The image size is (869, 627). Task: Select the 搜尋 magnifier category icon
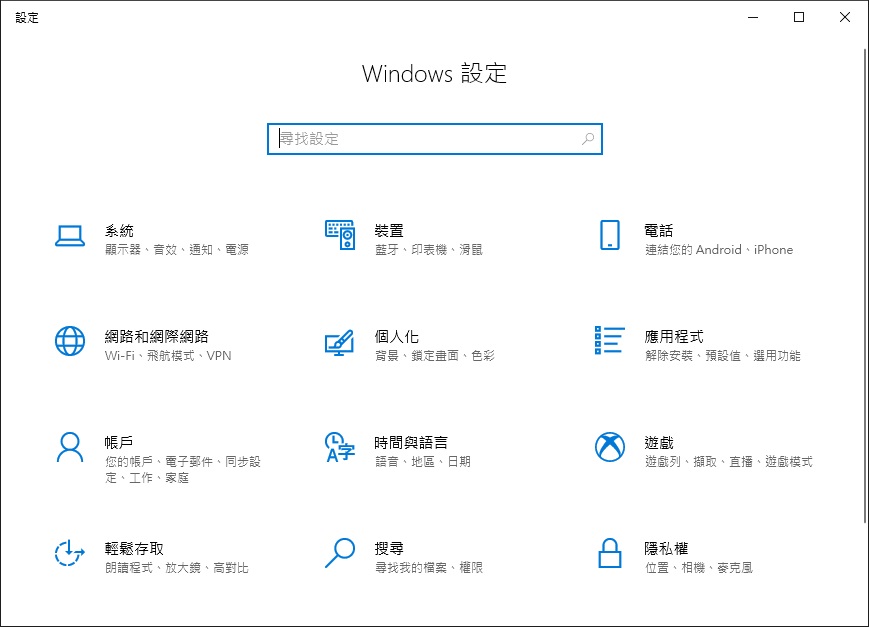tap(340, 553)
